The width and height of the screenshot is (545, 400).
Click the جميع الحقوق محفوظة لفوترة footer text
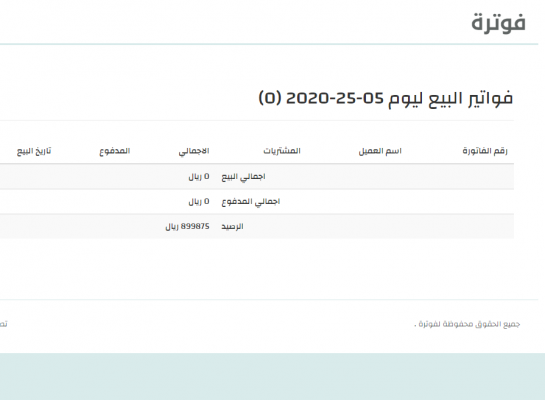[x=467, y=324]
